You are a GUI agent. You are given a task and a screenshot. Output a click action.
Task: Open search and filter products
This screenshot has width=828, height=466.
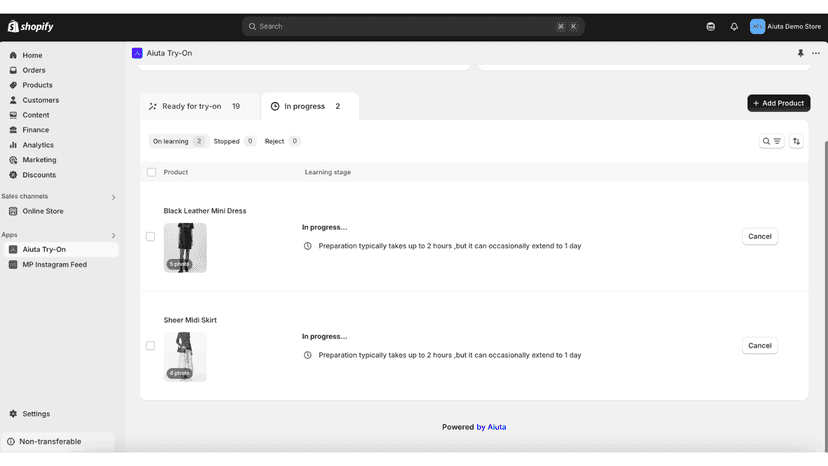(771, 141)
